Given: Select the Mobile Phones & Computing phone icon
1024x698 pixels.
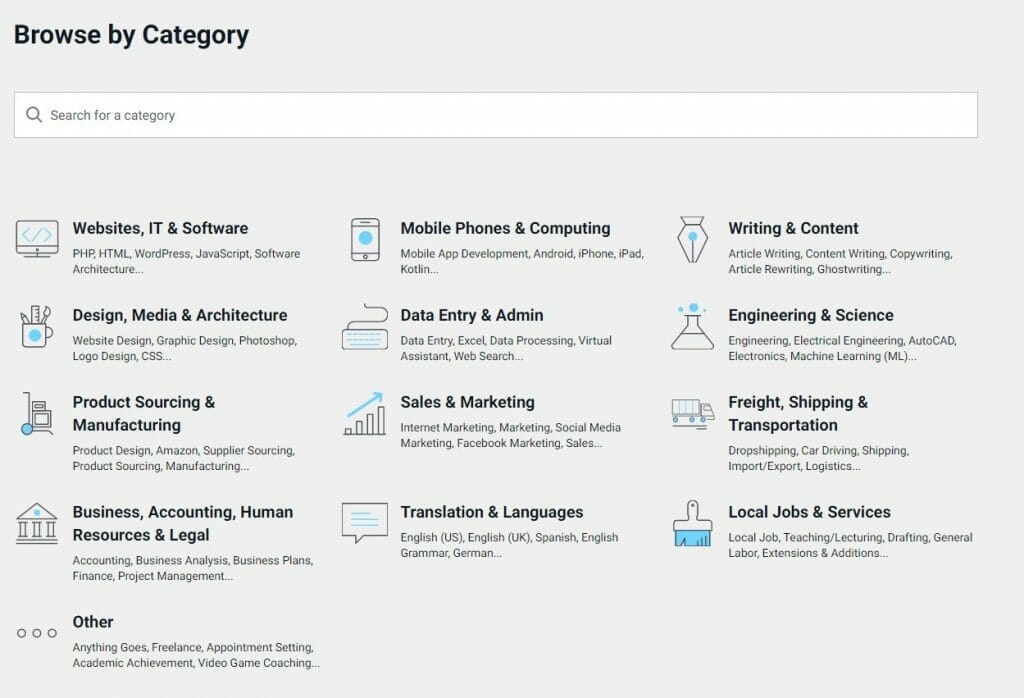Looking at the screenshot, I should click(x=366, y=240).
